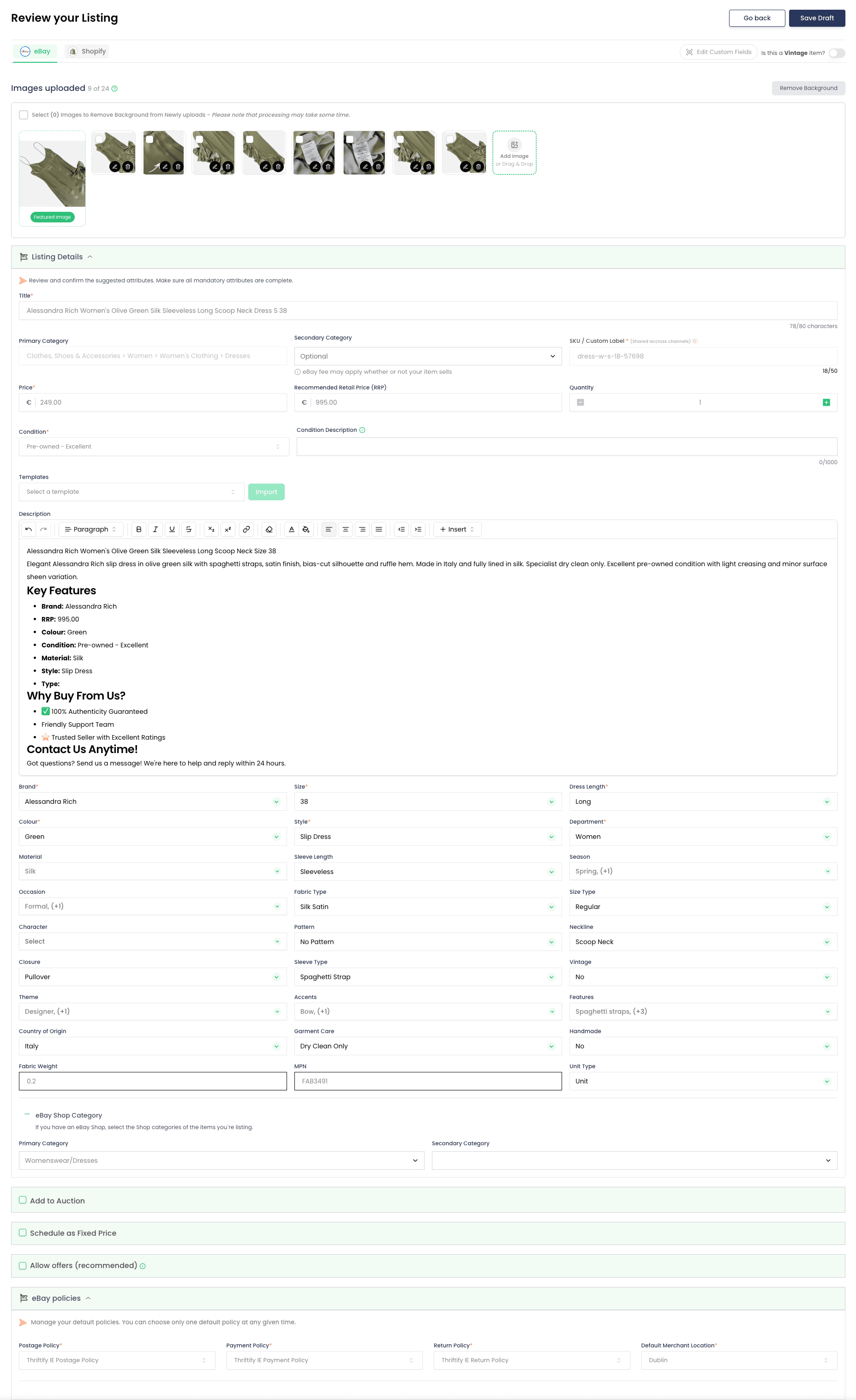856x1400 pixels.
Task: Click the Go back button
Action: click(x=757, y=18)
